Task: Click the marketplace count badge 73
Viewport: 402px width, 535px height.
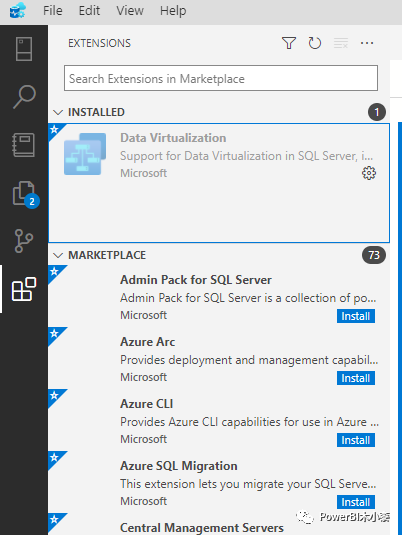Action: point(374,255)
